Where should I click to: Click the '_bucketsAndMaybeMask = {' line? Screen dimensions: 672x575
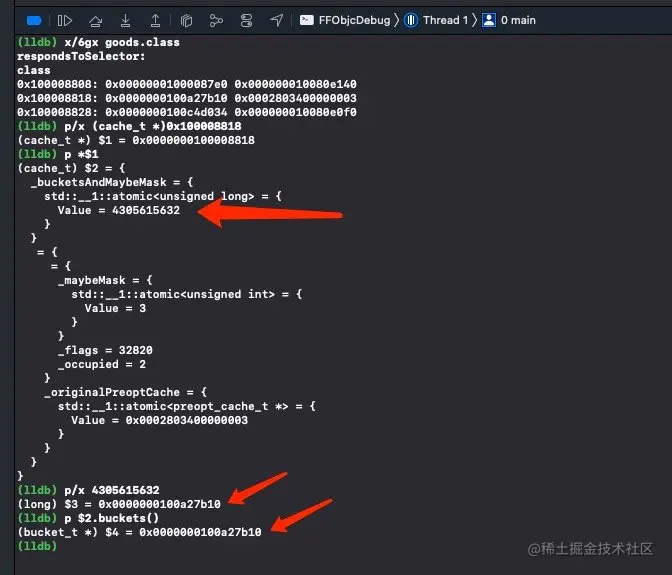point(112,183)
